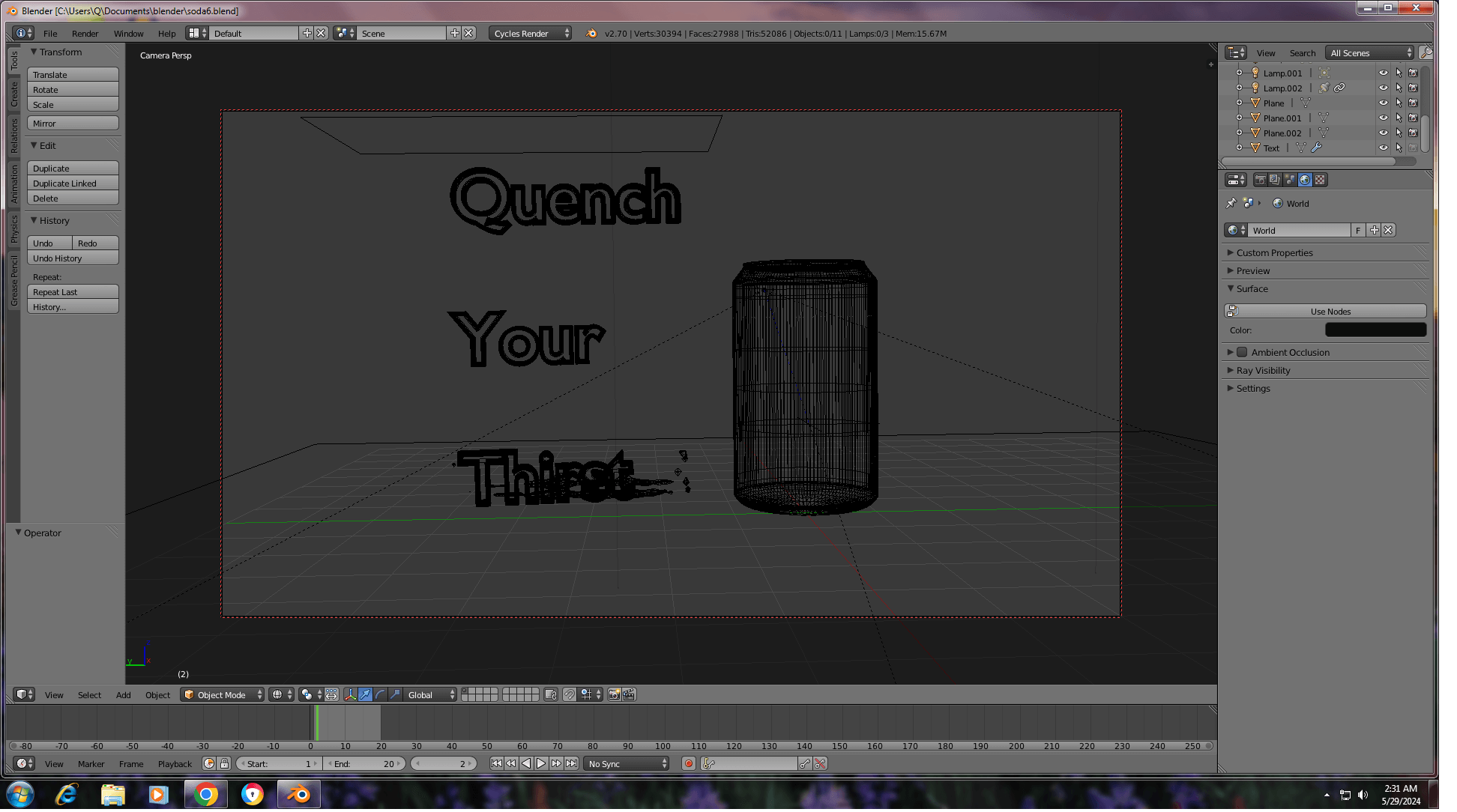Click the timeline range lock icon
1457x812 pixels.
tap(224, 764)
